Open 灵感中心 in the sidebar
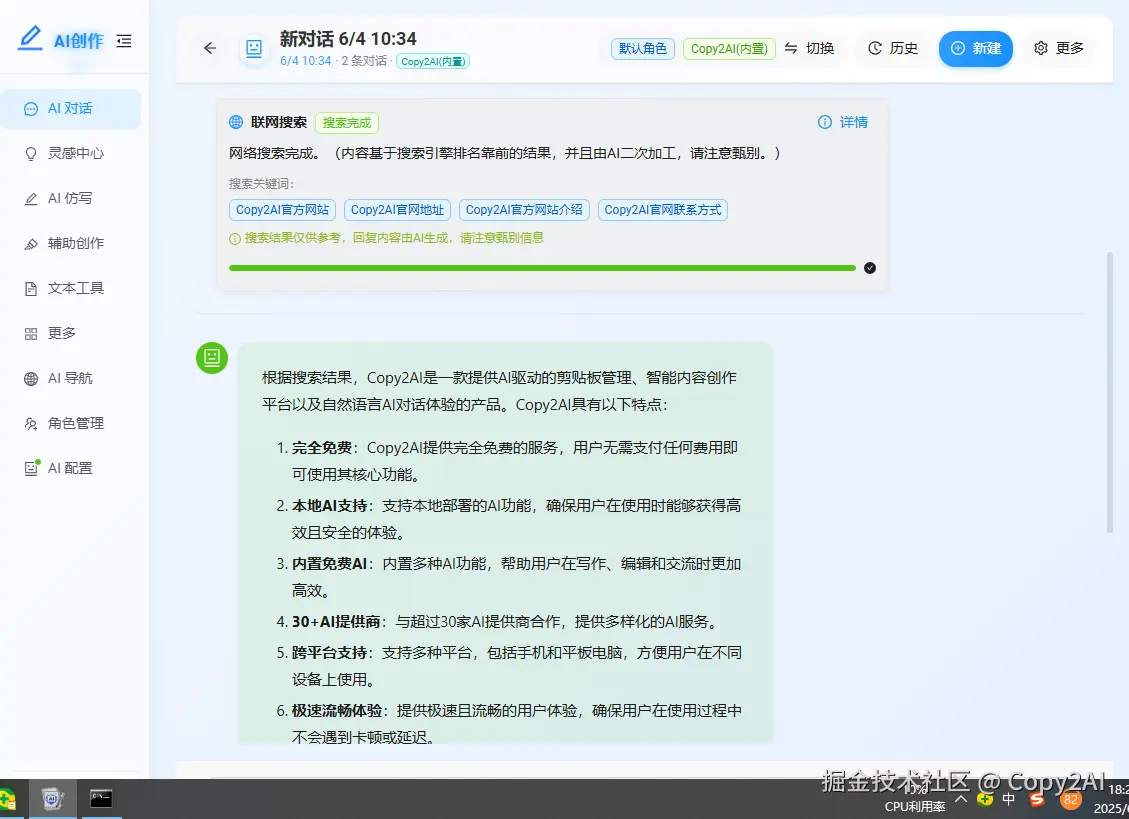The image size is (1129, 819). point(71,153)
